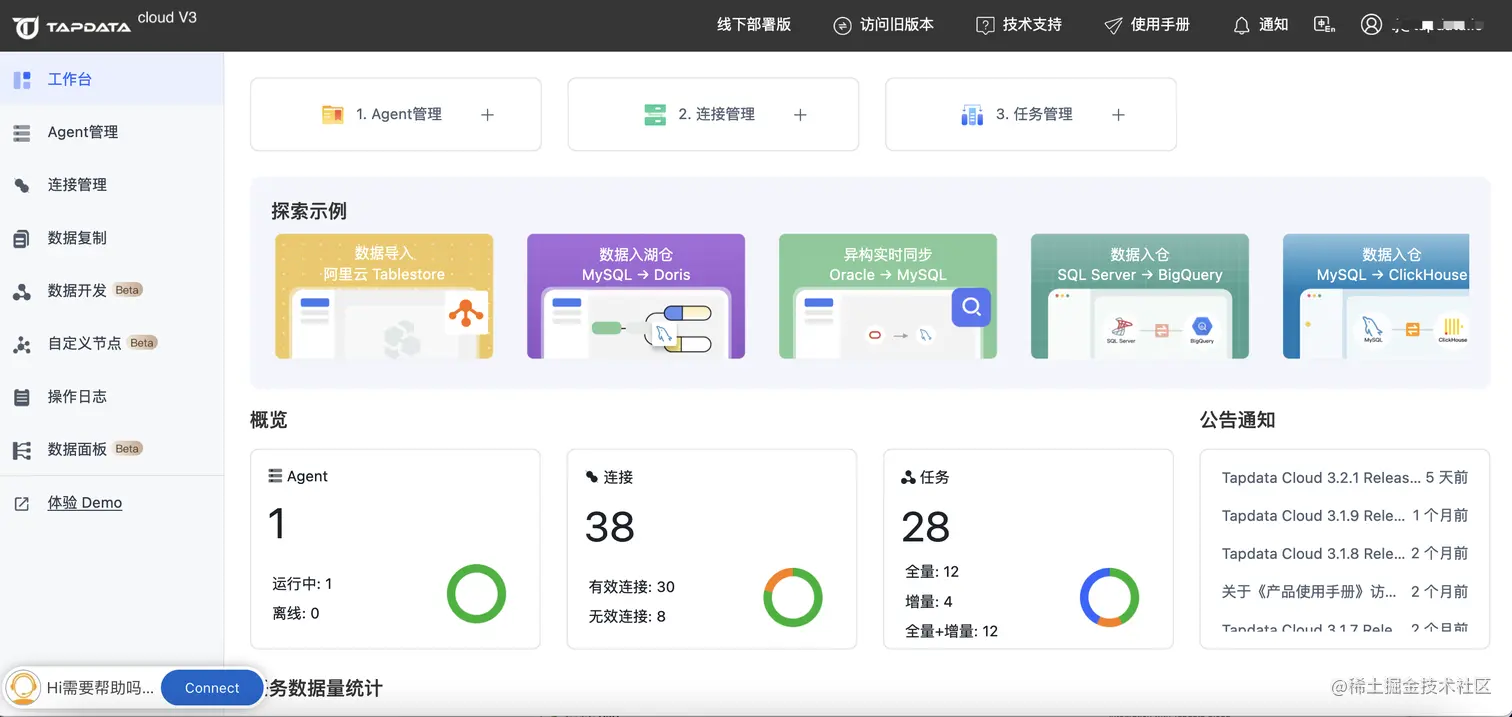Click the support agent avatar in help widget

pyautogui.click(x=24, y=688)
